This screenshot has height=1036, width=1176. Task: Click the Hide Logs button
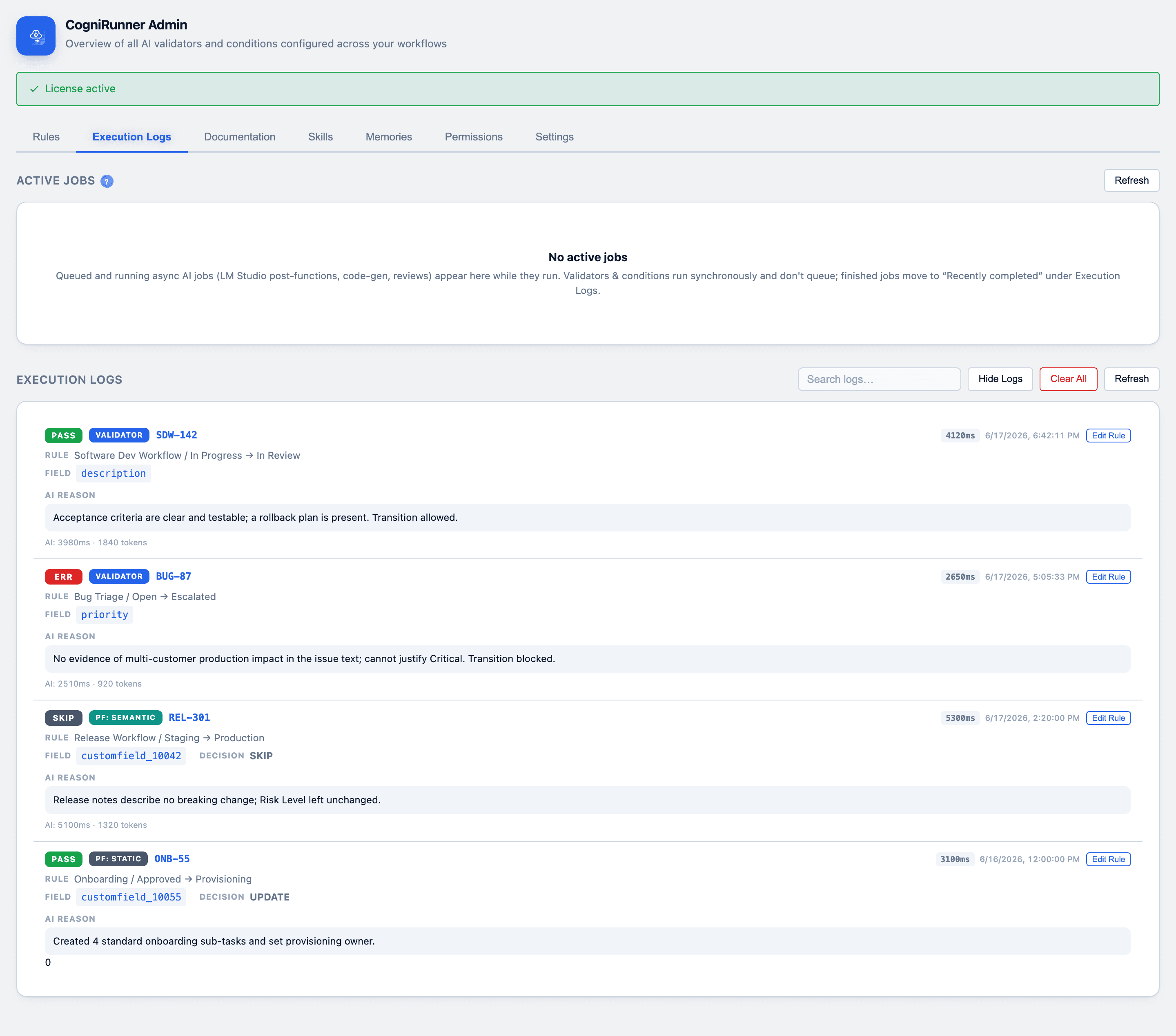click(x=1000, y=379)
